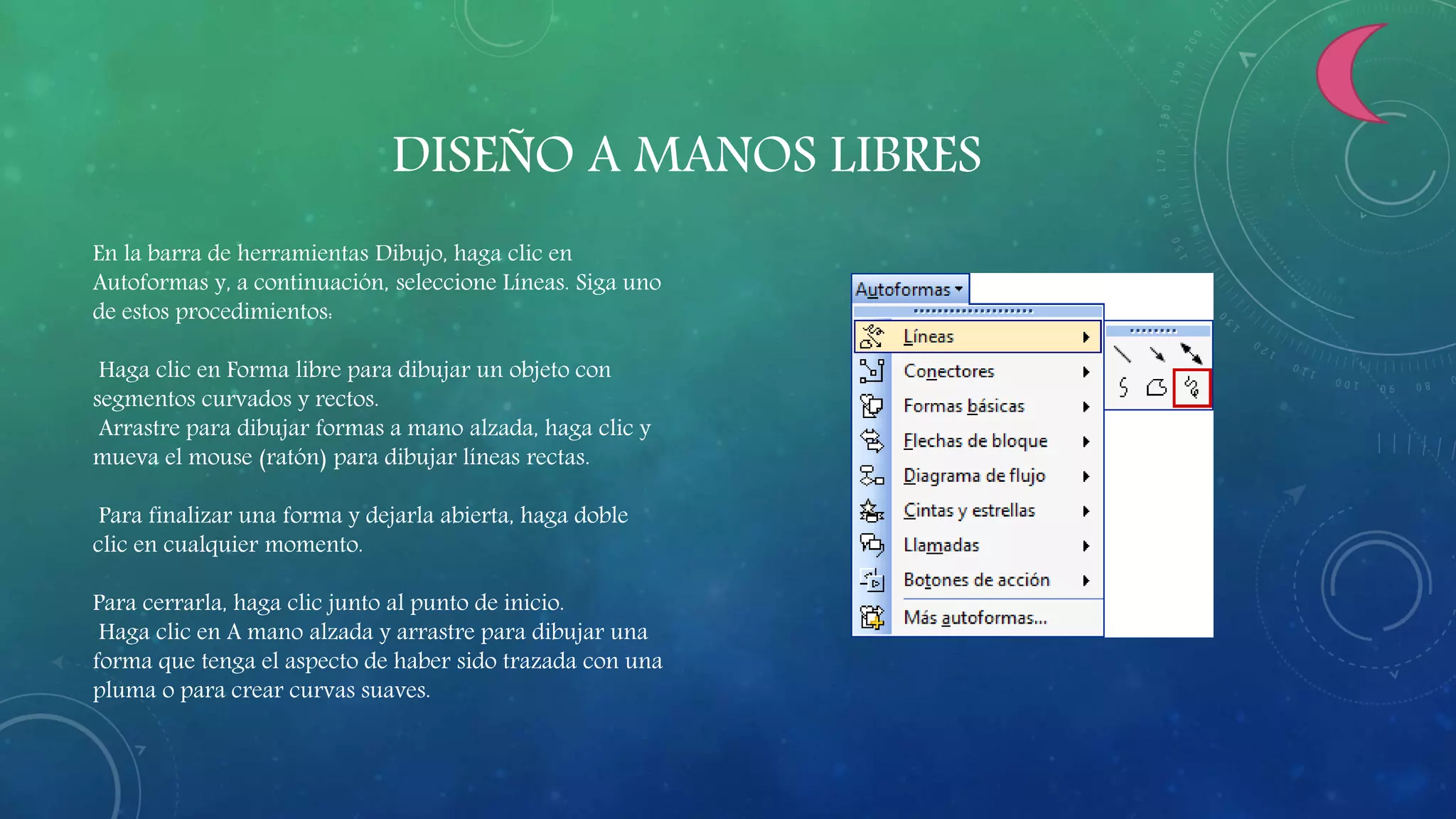Click the text 'Haga clic en A mano alzada'
The width and height of the screenshot is (1456, 819).
(x=378, y=661)
